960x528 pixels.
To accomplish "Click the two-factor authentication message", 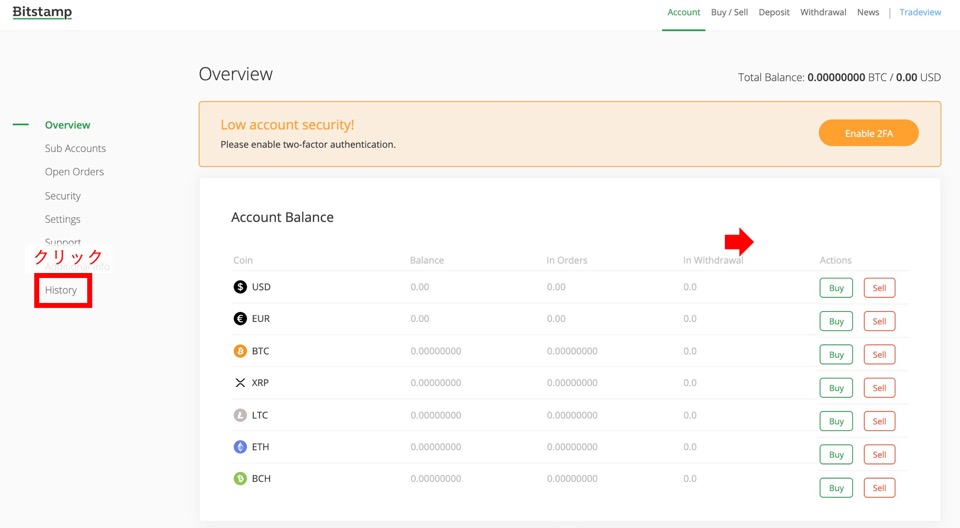I will pyautogui.click(x=308, y=145).
